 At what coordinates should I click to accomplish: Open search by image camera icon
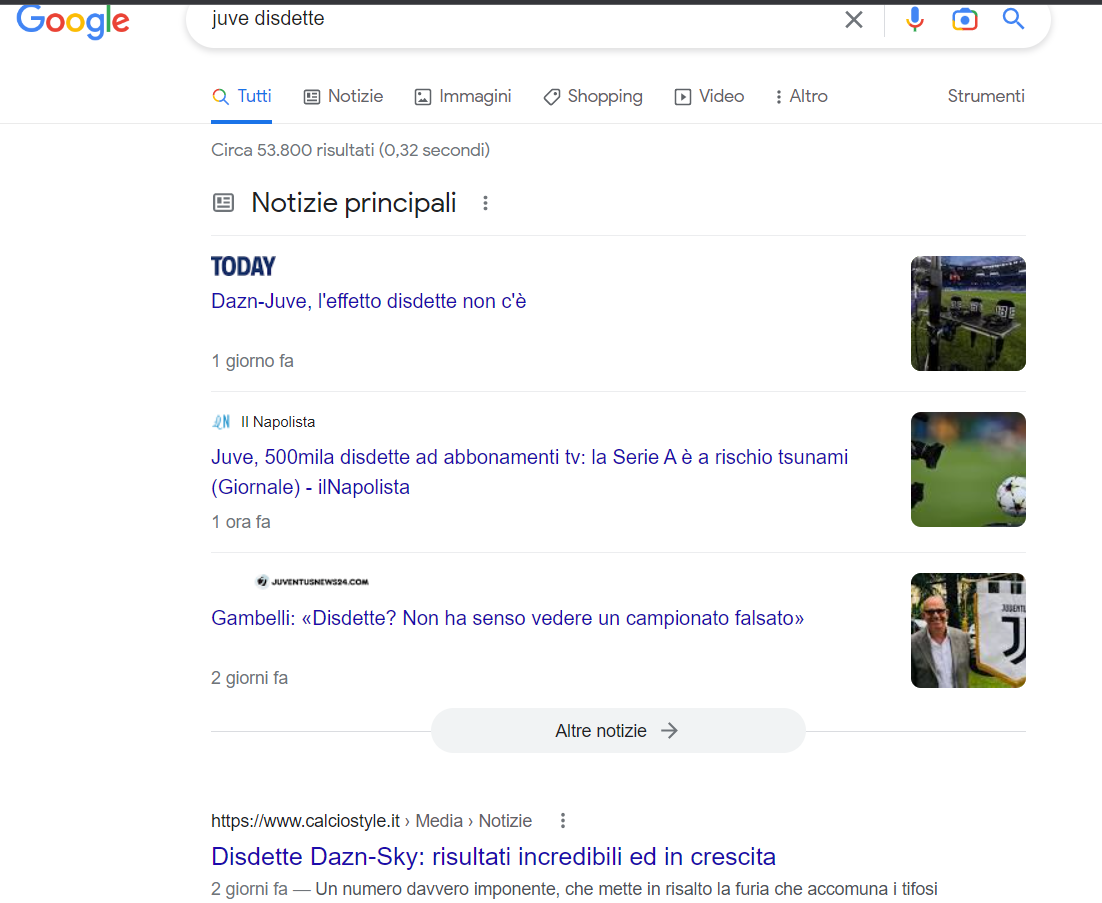[x=964, y=20]
